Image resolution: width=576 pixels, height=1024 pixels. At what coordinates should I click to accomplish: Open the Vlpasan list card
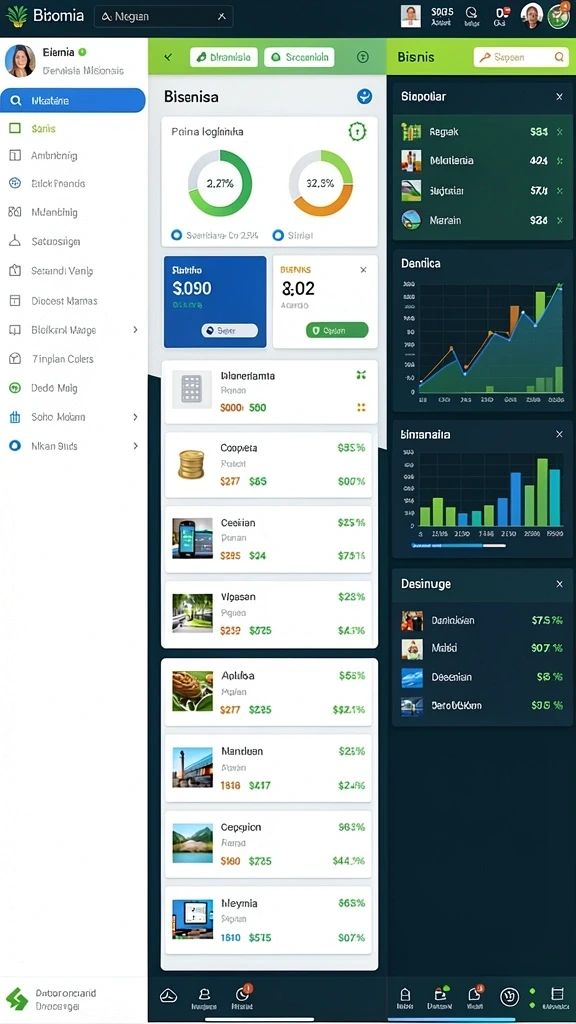(268, 613)
